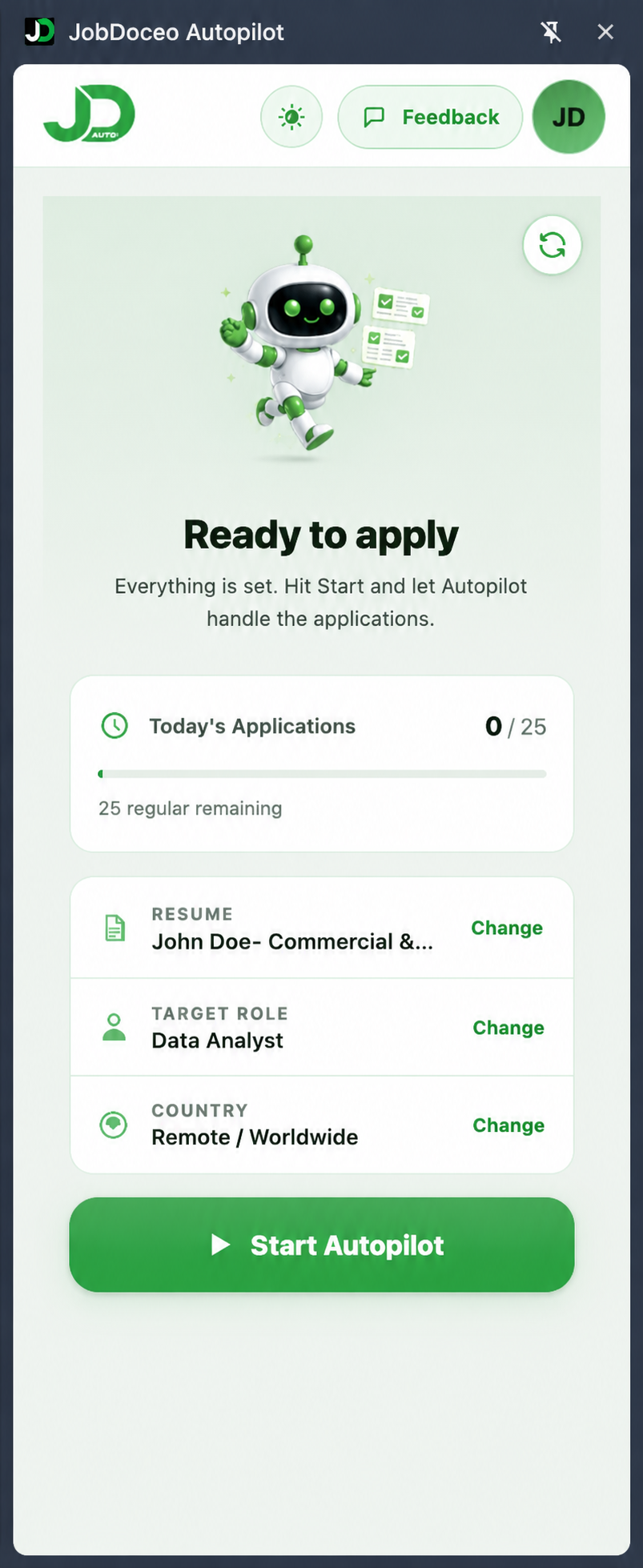The width and height of the screenshot is (643, 1568).
Task: Start Autopilot with the green button
Action: [x=322, y=1245]
